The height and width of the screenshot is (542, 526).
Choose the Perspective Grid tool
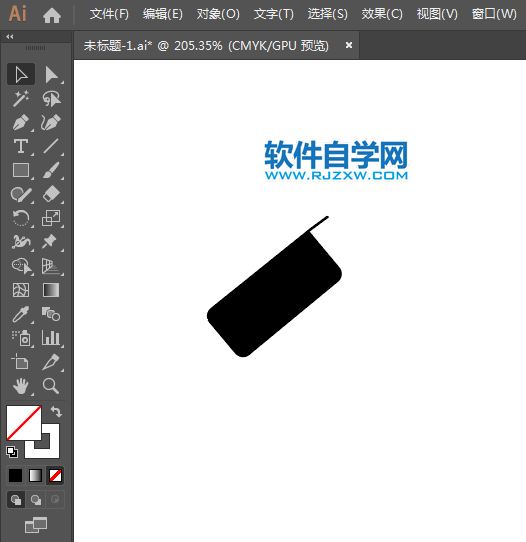pos(51,266)
